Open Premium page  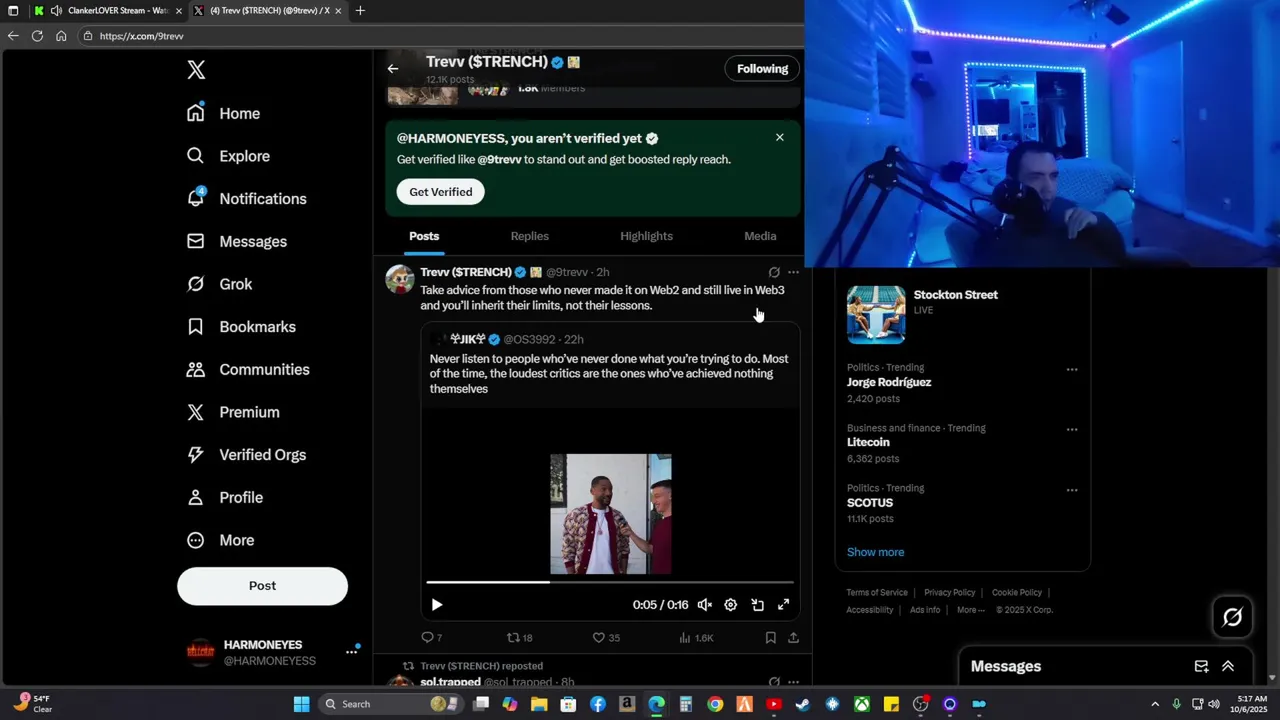233,412
